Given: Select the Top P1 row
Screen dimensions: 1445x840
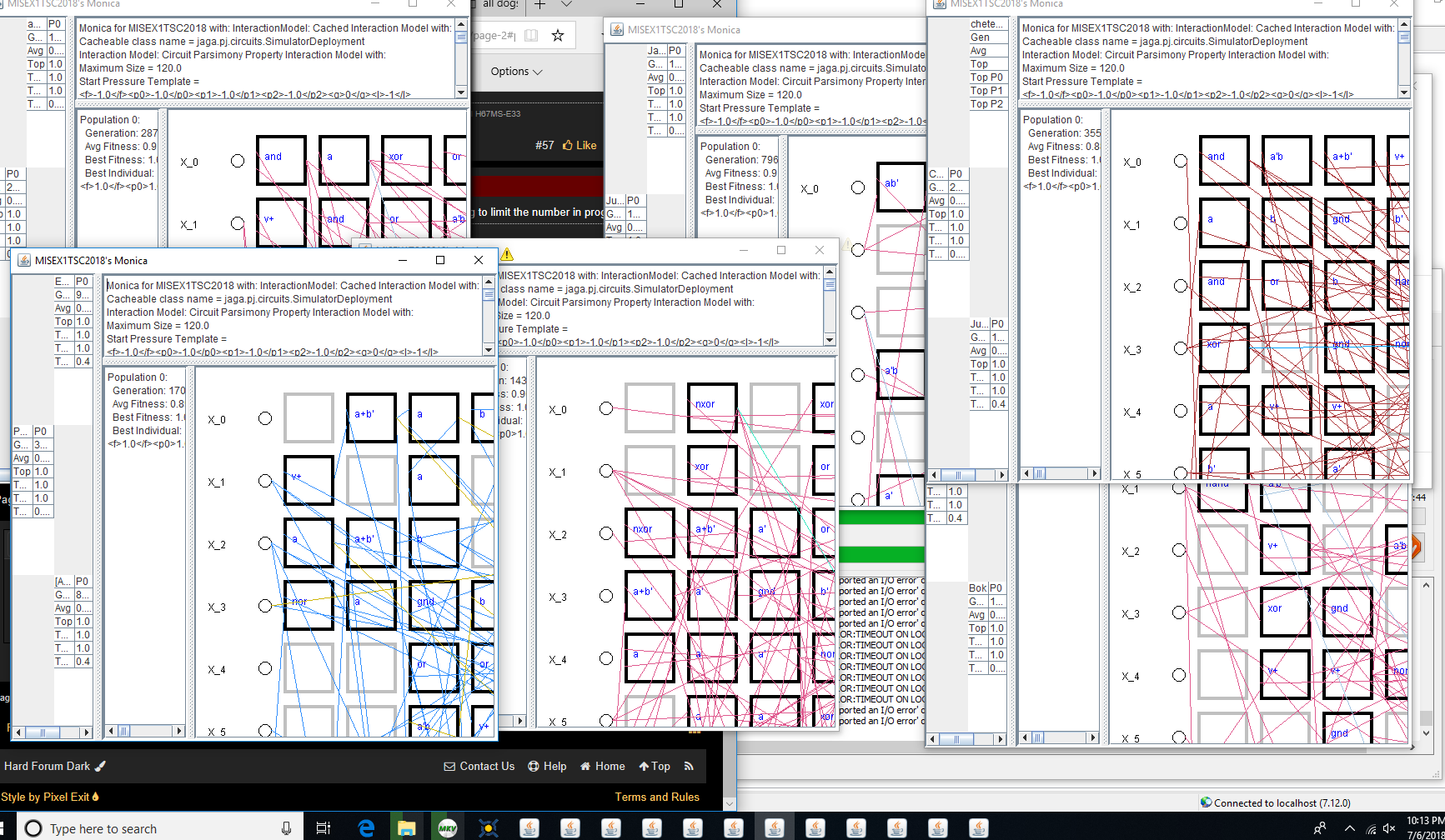Looking at the screenshot, I should point(988,91).
